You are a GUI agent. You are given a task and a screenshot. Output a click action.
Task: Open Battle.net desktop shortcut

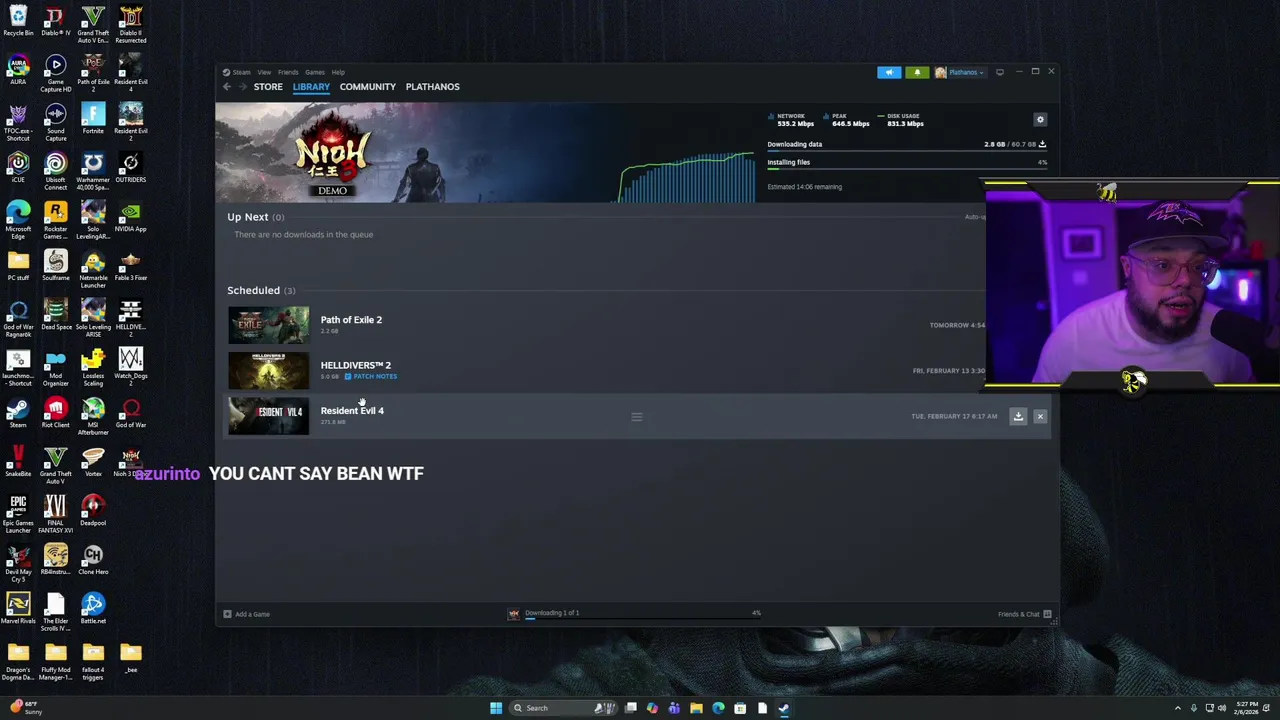coord(93,610)
